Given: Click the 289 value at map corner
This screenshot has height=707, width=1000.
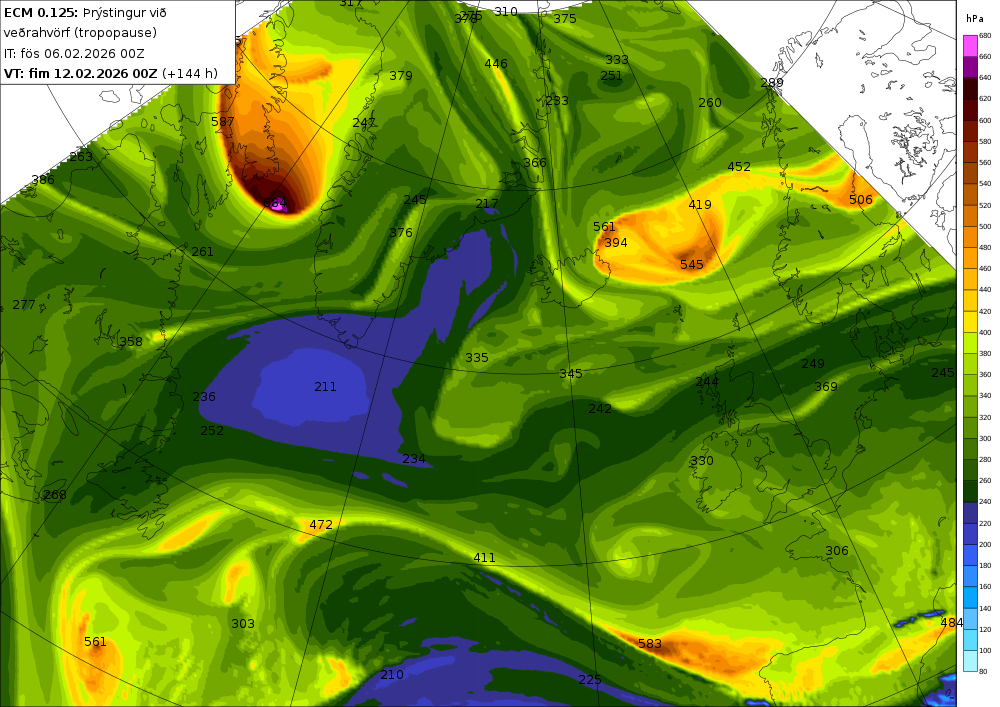Looking at the screenshot, I should [x=772, y=83].
